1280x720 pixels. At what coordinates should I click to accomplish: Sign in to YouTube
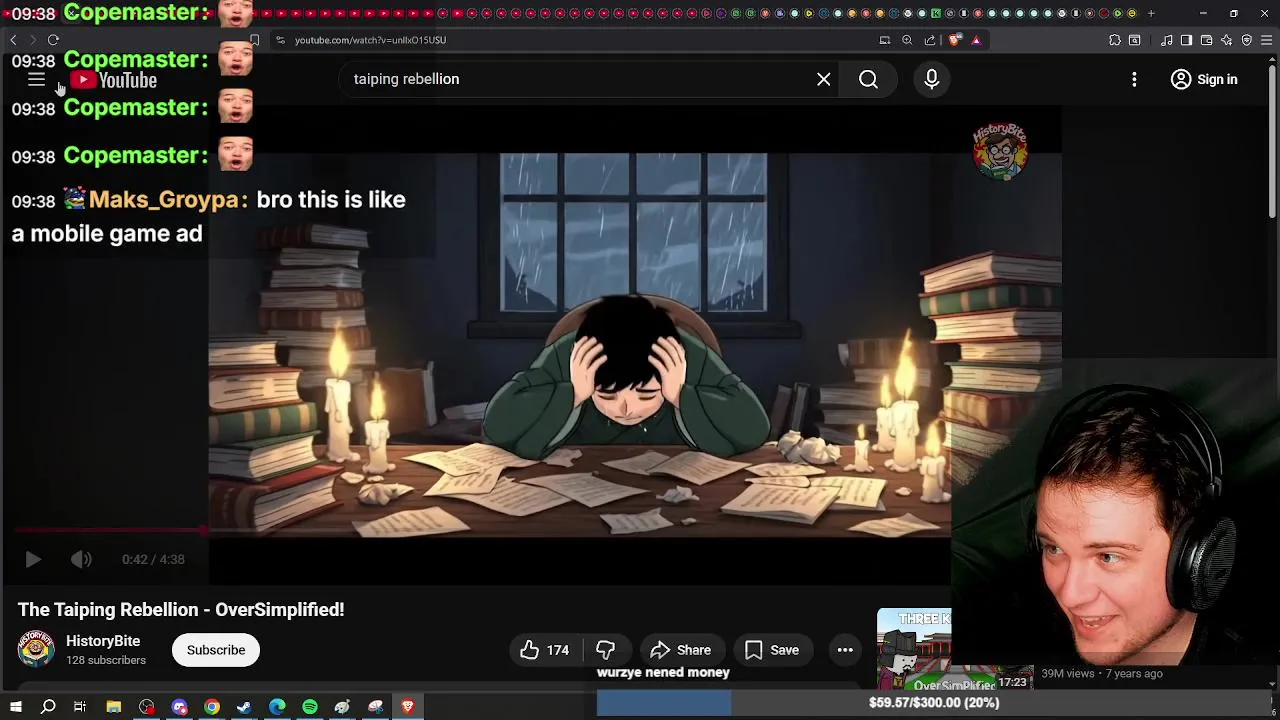tap(1204, 79)
